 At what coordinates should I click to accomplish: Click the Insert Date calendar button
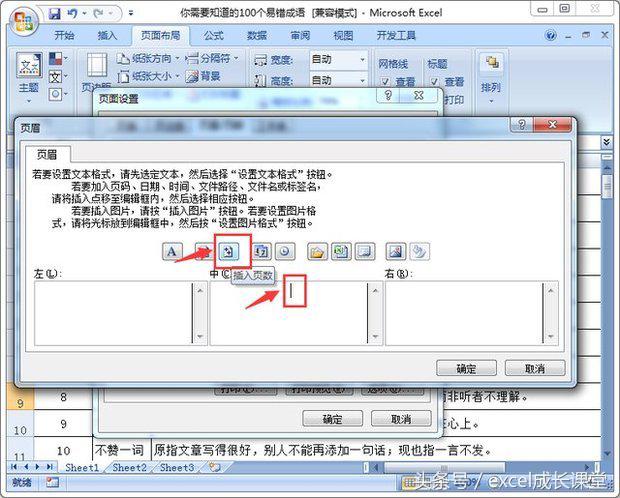pyautogui.click(x=261, y=251)
